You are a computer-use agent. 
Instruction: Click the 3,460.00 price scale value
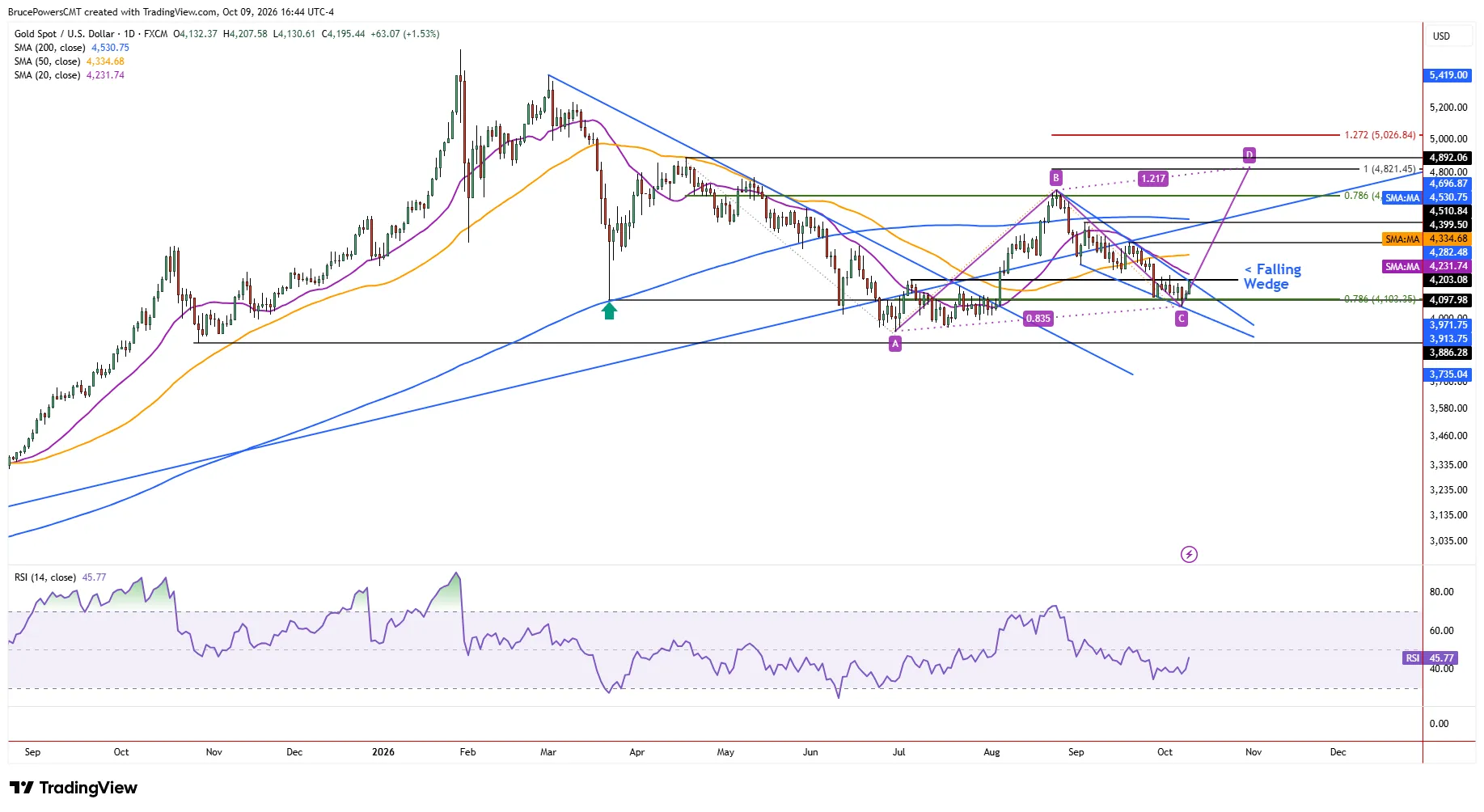pyautogui.click(x=1448, y=436)
